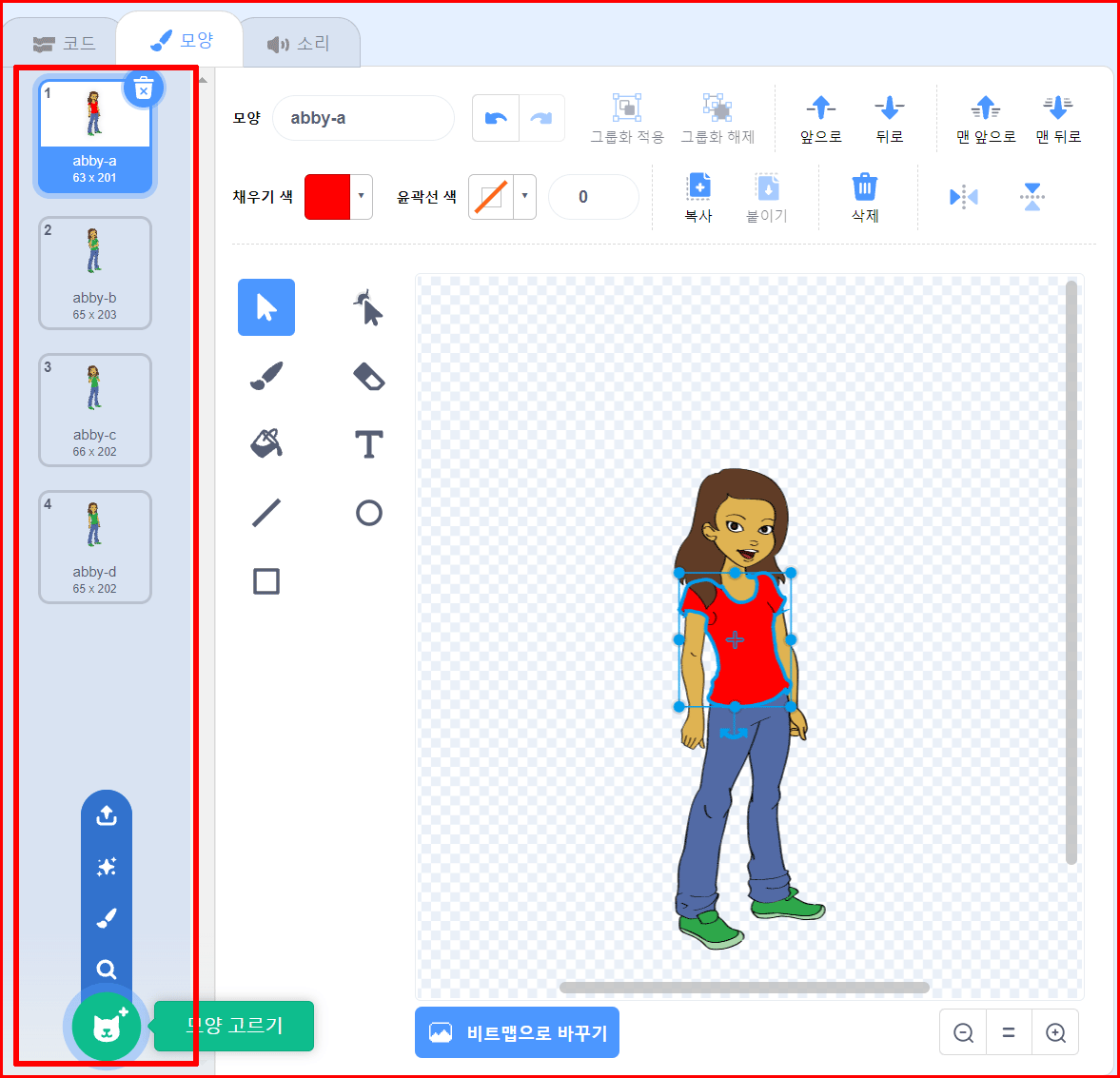Screen dimensions: 1120x1078
Task: Select the abby-c costume thumbnail
Action: 95,410
